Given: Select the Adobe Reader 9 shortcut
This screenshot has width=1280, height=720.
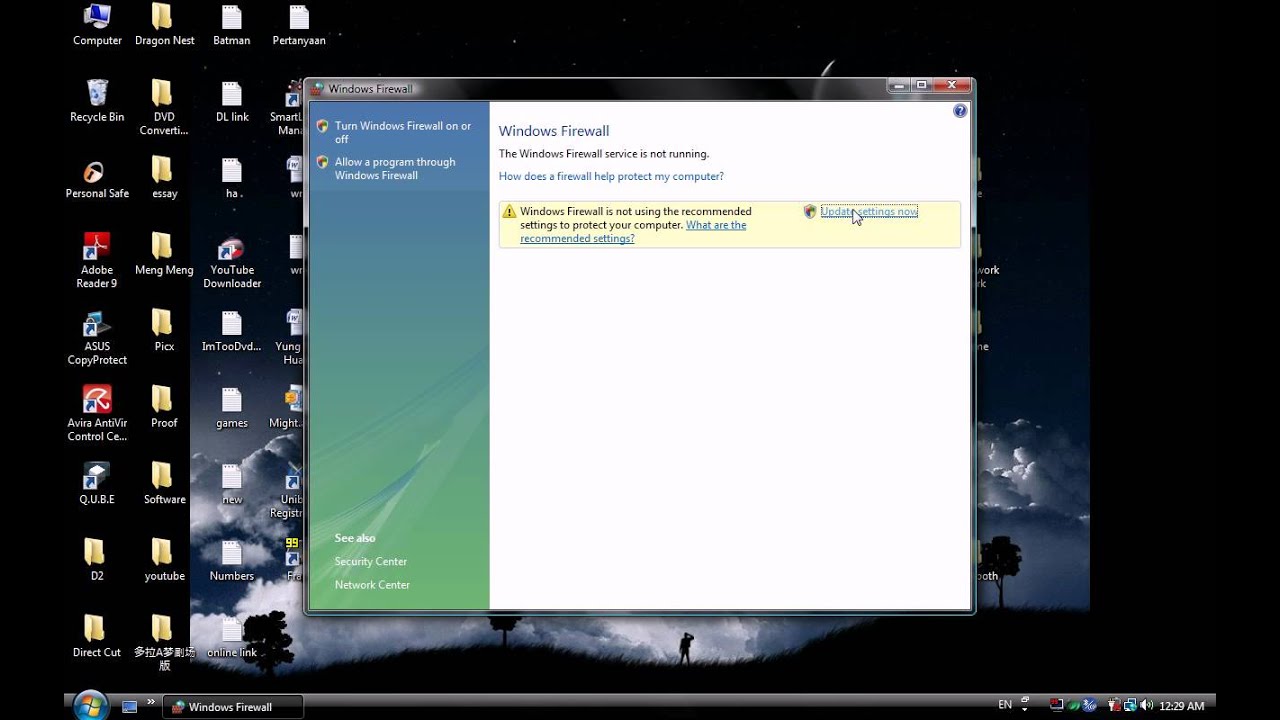Looking at the screenshot, I should pyautogui.click(x=97, y=260).
